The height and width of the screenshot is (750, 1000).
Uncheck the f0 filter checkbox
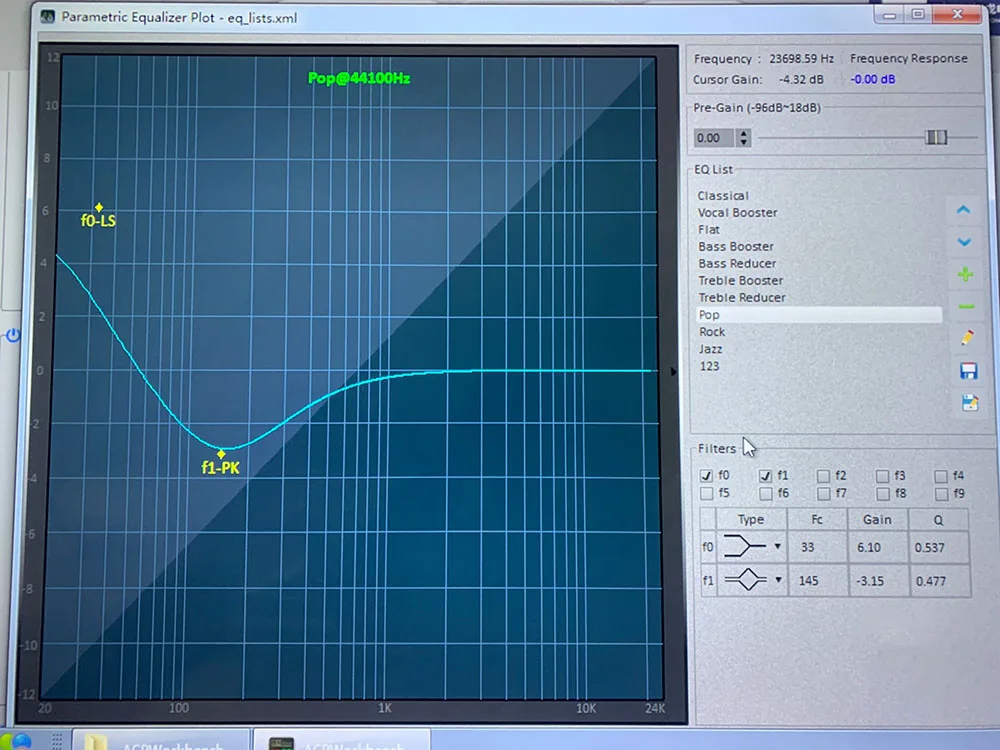pos(706,476)
